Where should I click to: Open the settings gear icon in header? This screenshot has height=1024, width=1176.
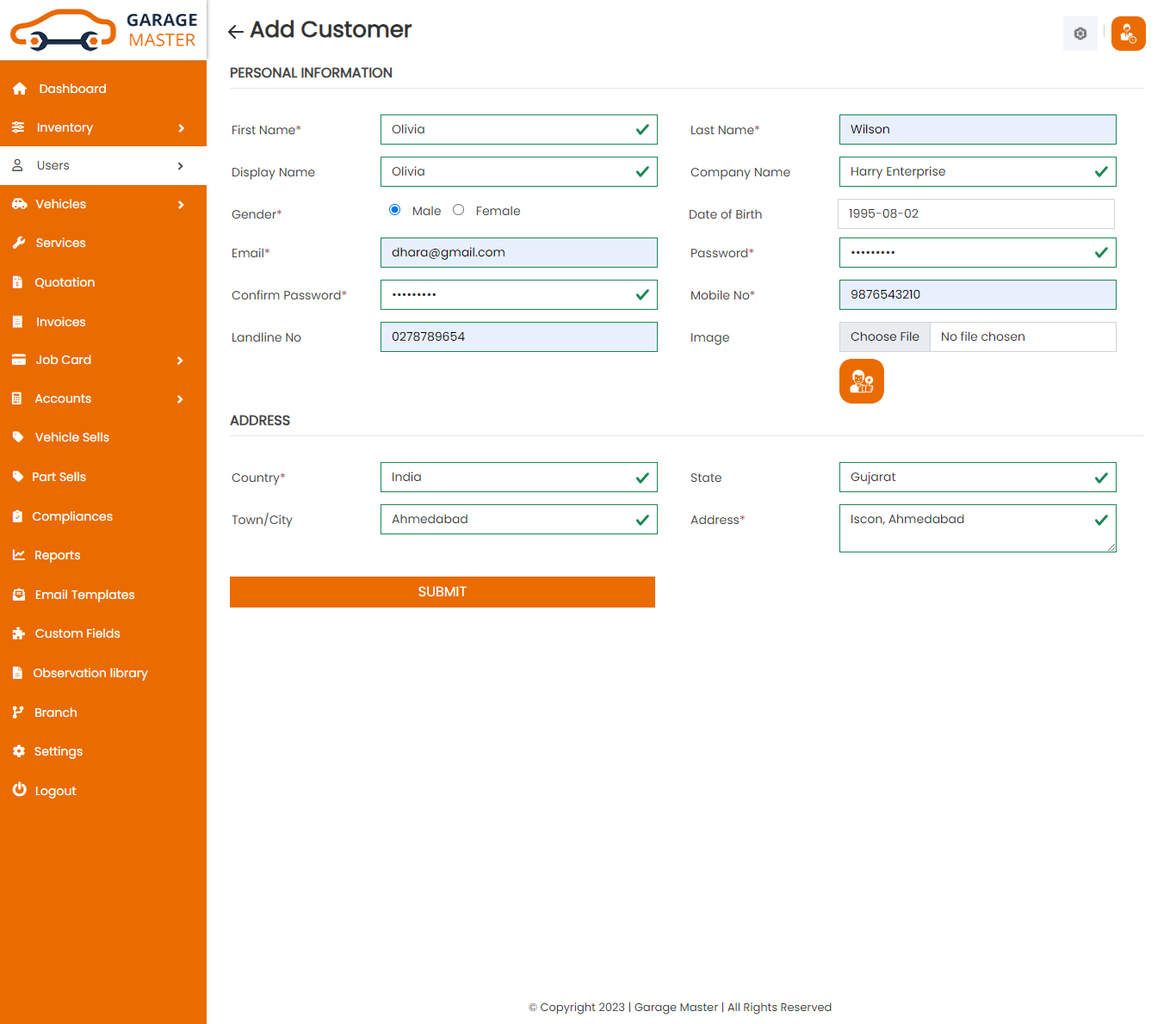tap(1080, 34)
